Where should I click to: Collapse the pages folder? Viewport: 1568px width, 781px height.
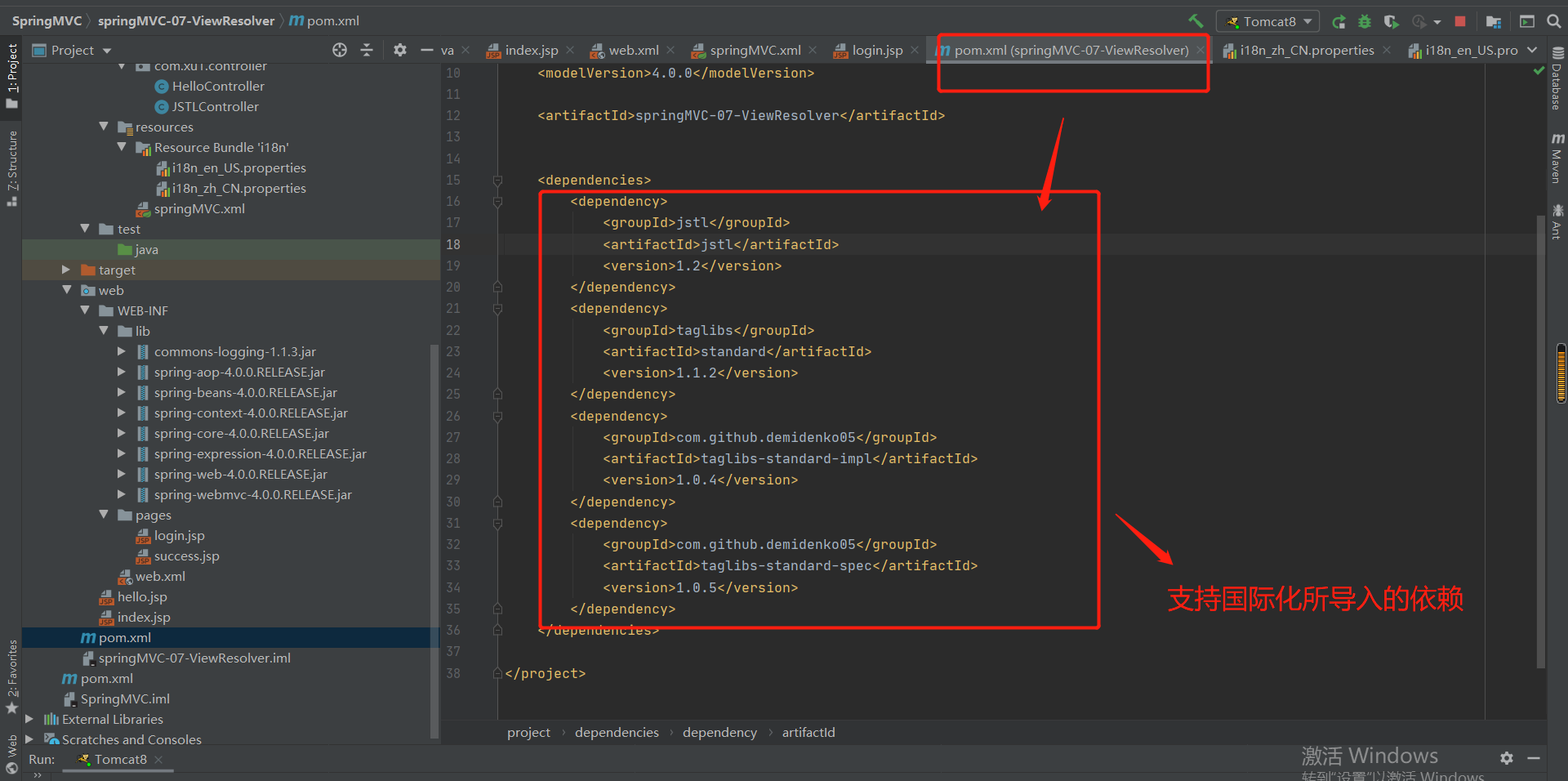(103, 515)
